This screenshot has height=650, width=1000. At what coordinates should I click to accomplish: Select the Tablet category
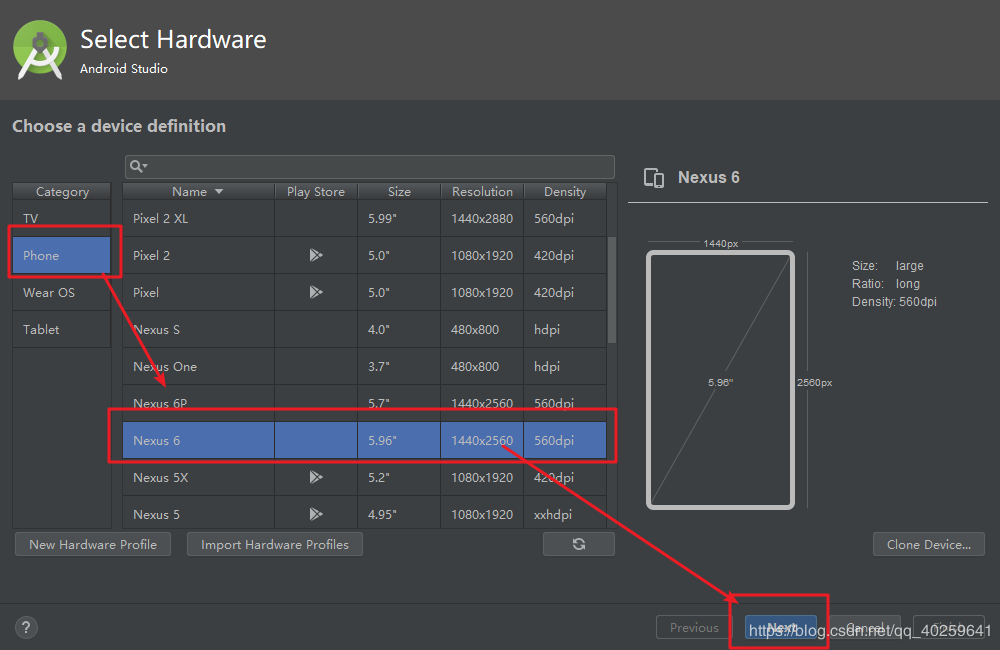tap(61, 329)
